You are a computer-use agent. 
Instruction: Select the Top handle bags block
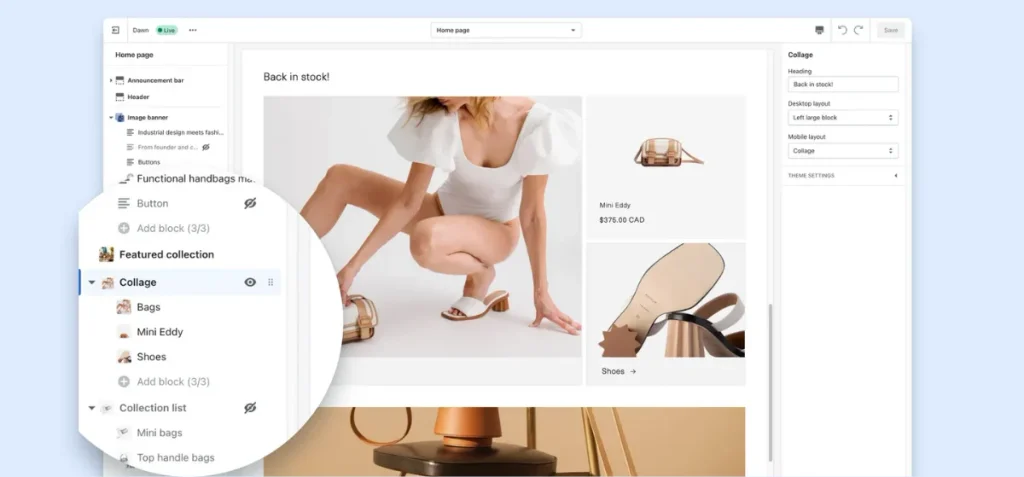click(x=176, y=457)
